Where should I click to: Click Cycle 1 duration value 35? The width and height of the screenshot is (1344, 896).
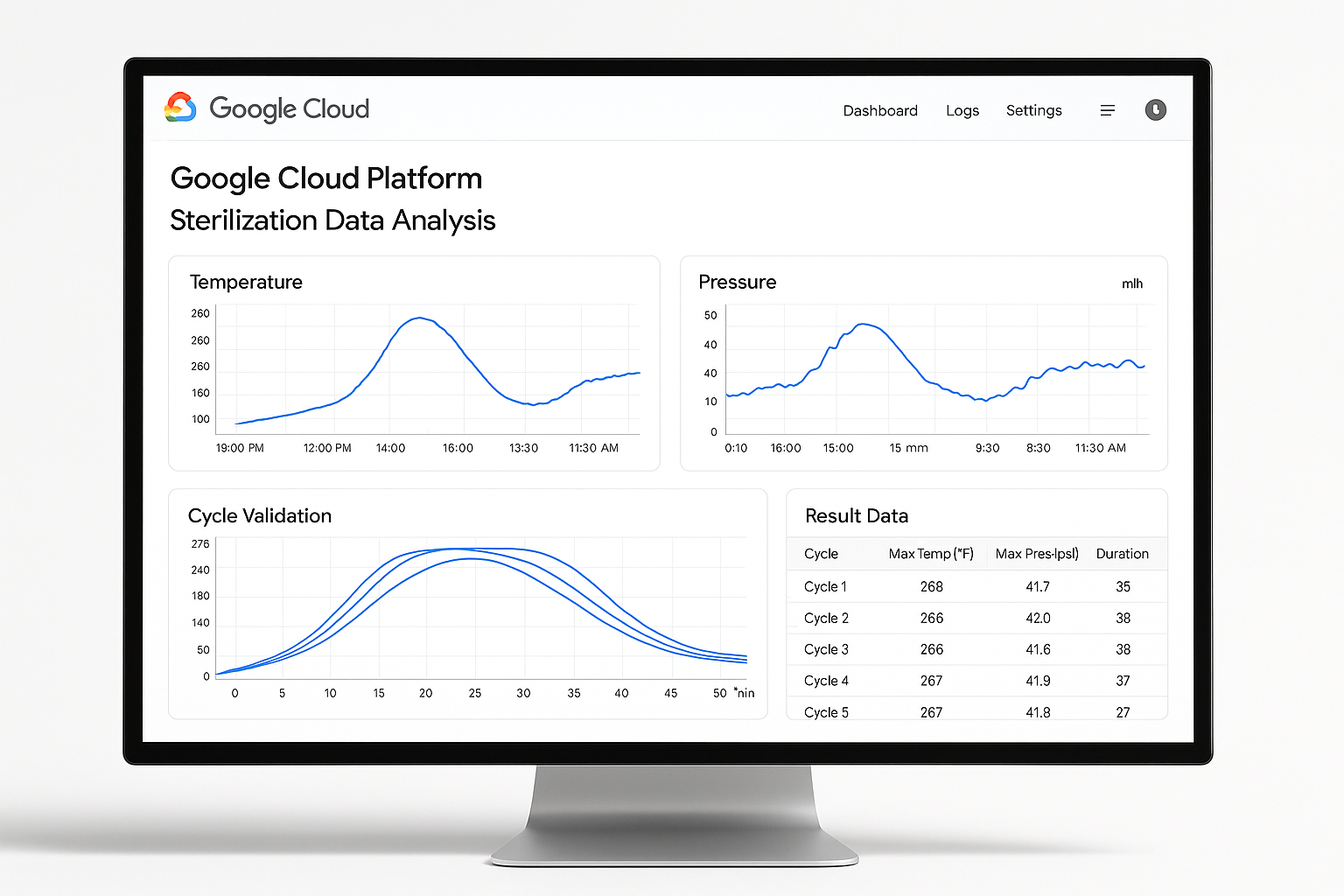tap(1123, 586)
